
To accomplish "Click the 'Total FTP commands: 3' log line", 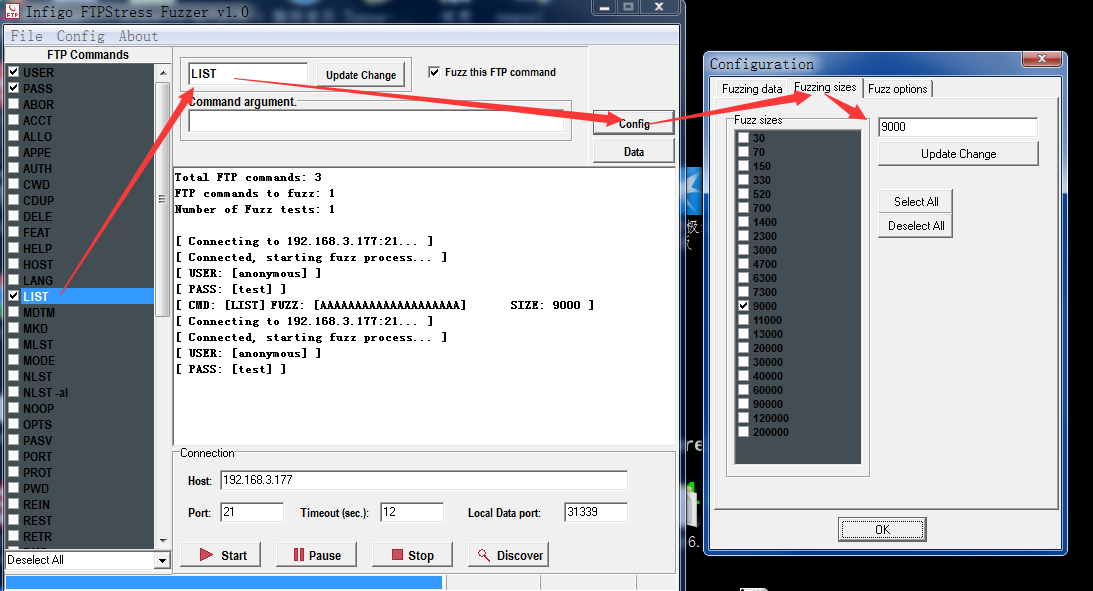I will [248, 177].
